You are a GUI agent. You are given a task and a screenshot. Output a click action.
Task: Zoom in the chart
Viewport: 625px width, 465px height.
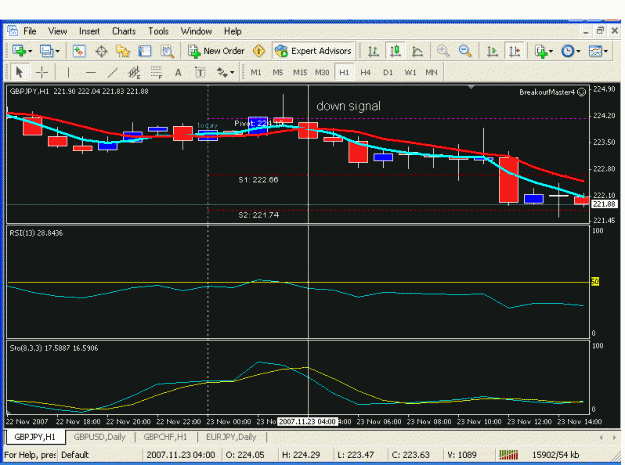pyautogui.click(x=443, y=51)
